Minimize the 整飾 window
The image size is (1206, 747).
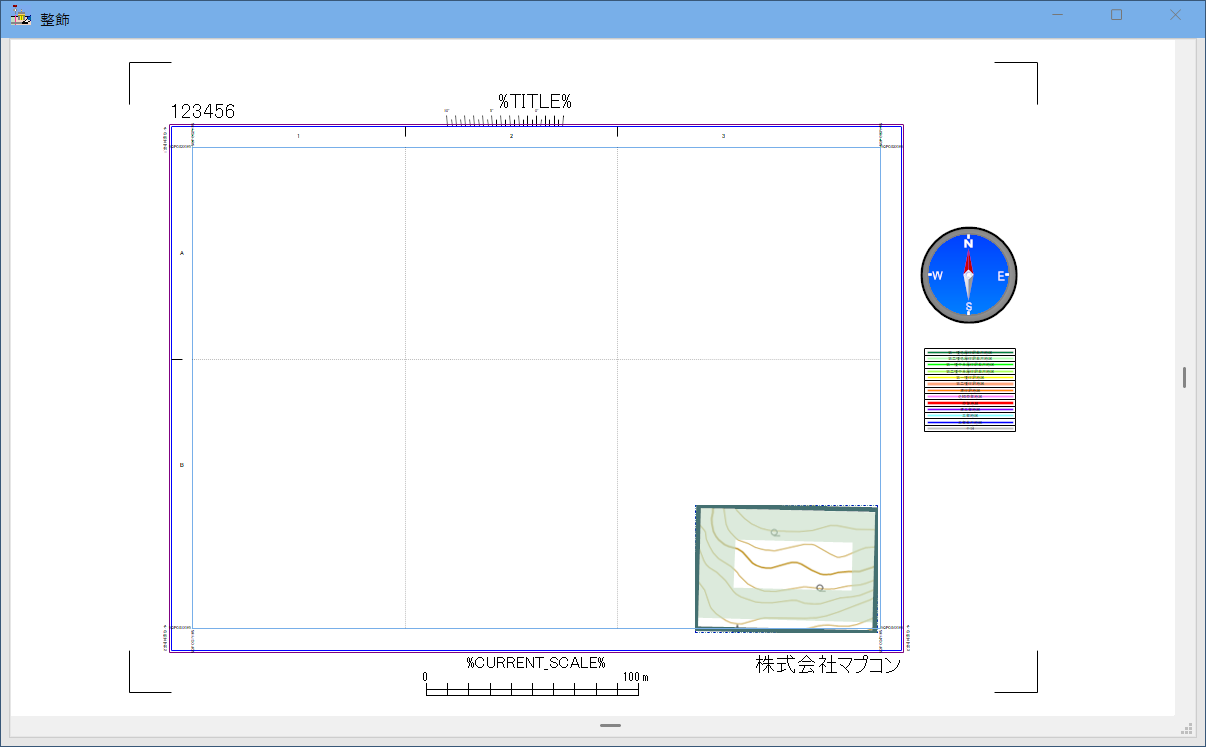(x=1058, y=15)
